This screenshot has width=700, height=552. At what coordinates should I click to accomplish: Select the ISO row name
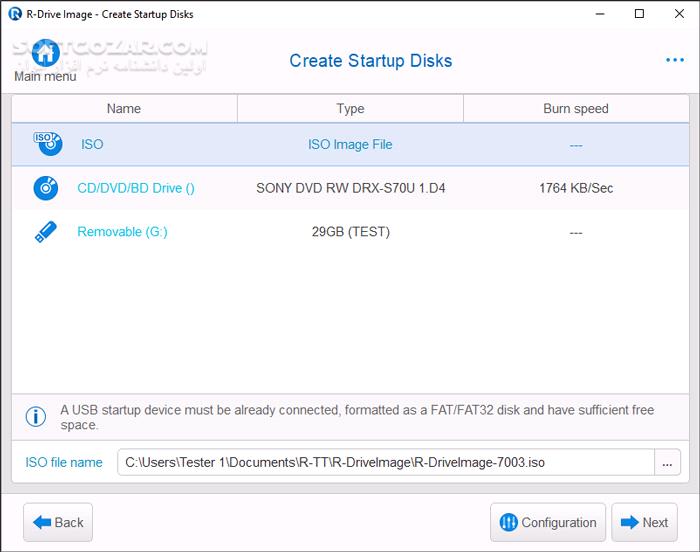pyautogui.click(x=92, y=144)
